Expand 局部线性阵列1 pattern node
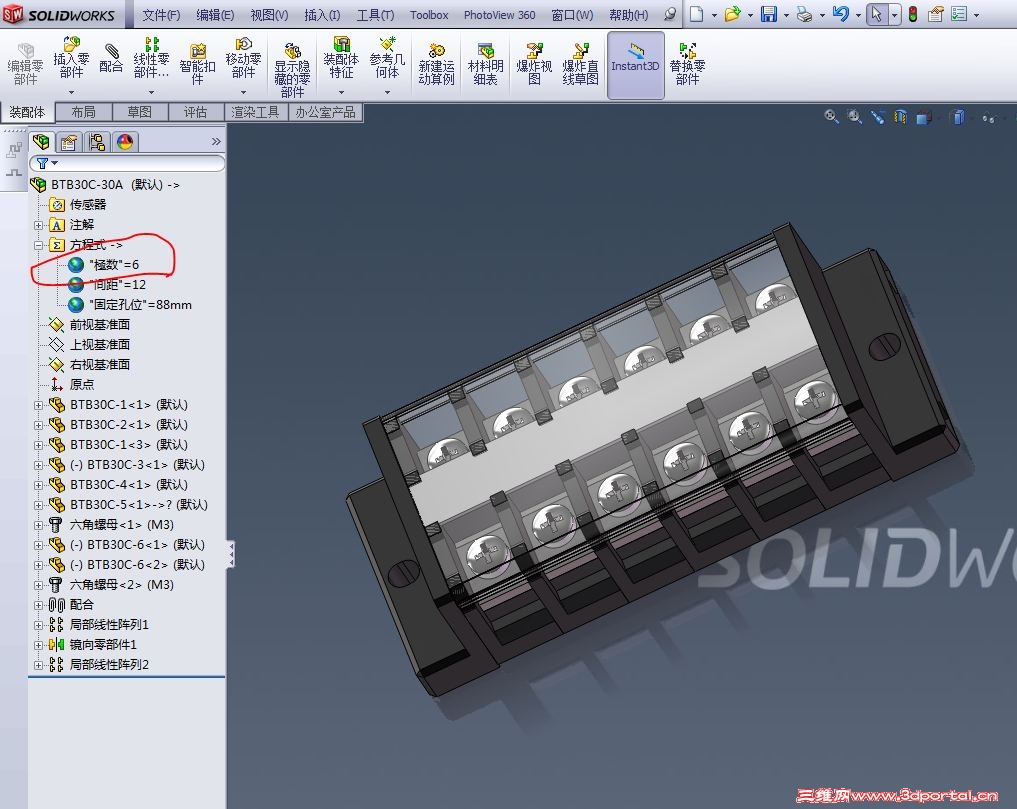This screenshot has width=1017, height=809. pyautogui.click(x=38, y=625)
